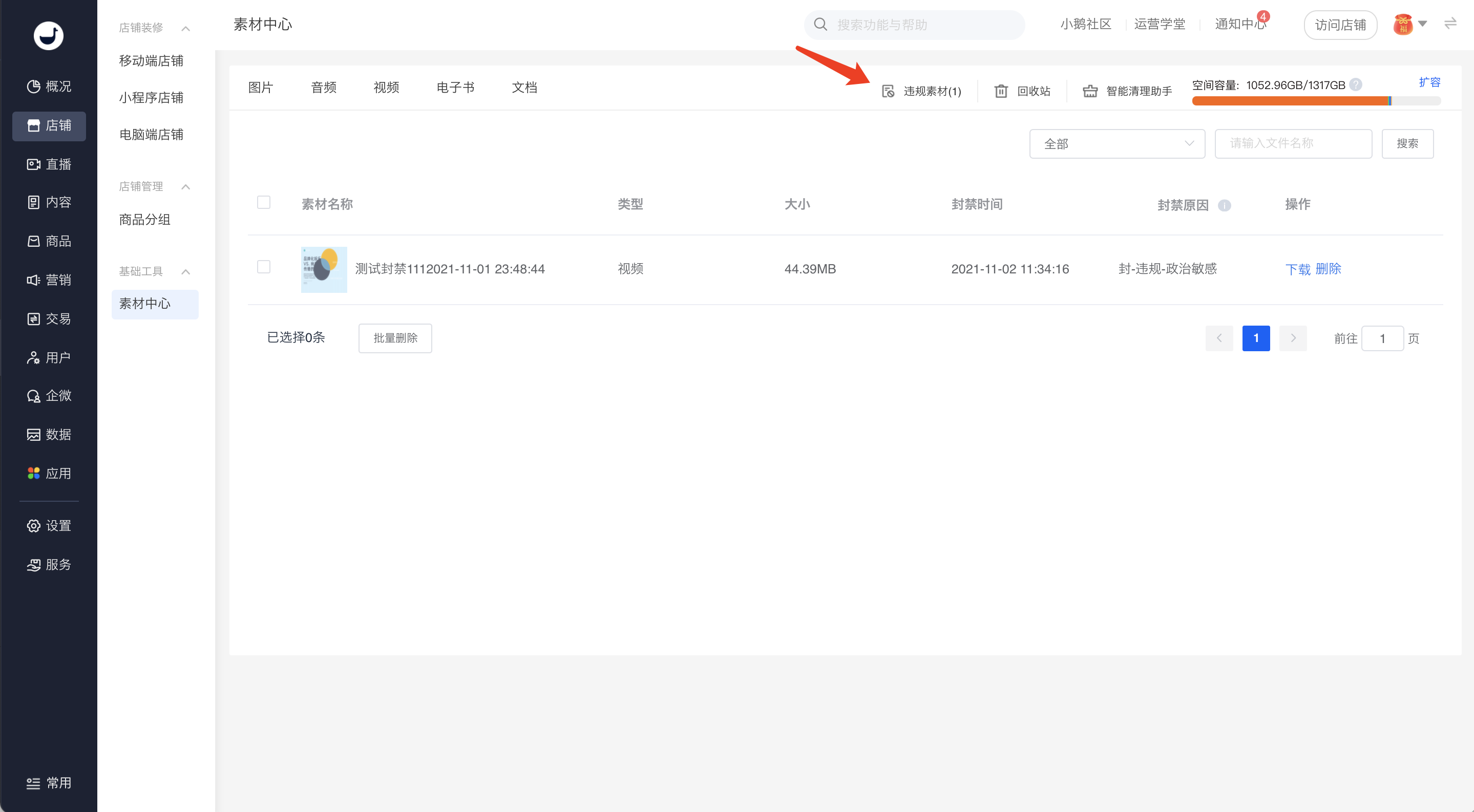Switch to the 视频 tab
Image resolution: width=1474 pixels, height=812 pixels.
(386, 88)
